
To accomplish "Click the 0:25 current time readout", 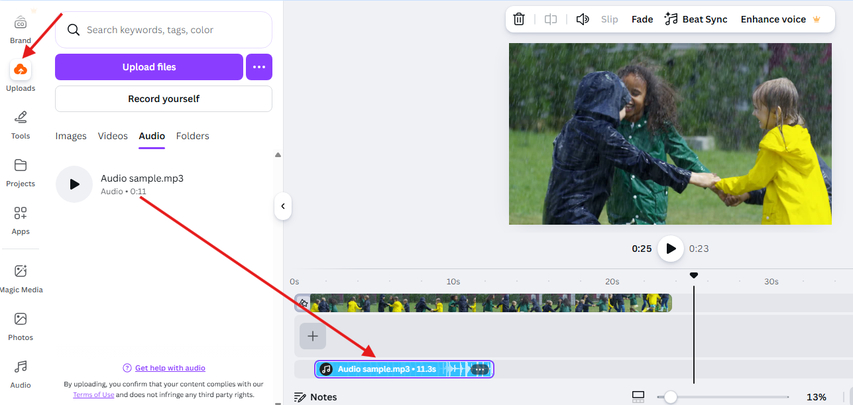I will (641, 249).
